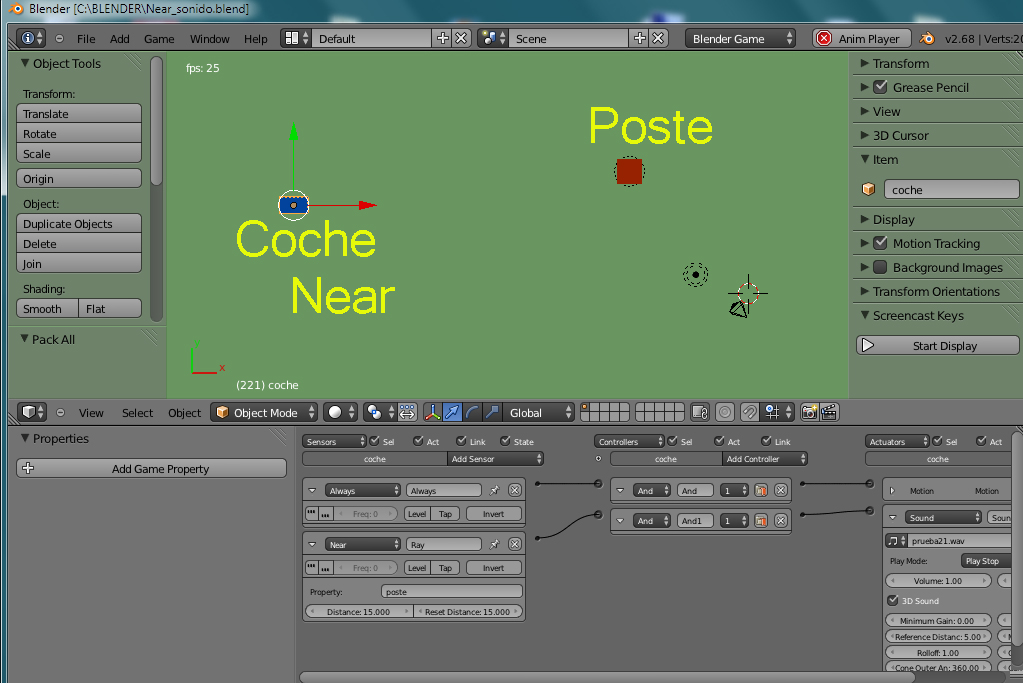
Task: Open sound file browse icon for prueba21.wav
Action: click(x=896, y=541)
